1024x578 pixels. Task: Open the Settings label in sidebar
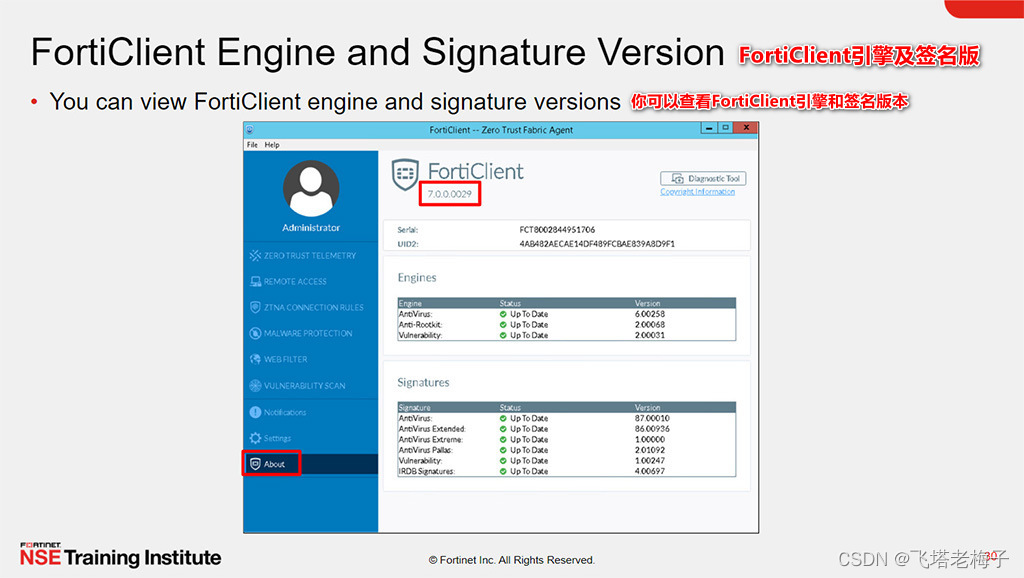278,438
